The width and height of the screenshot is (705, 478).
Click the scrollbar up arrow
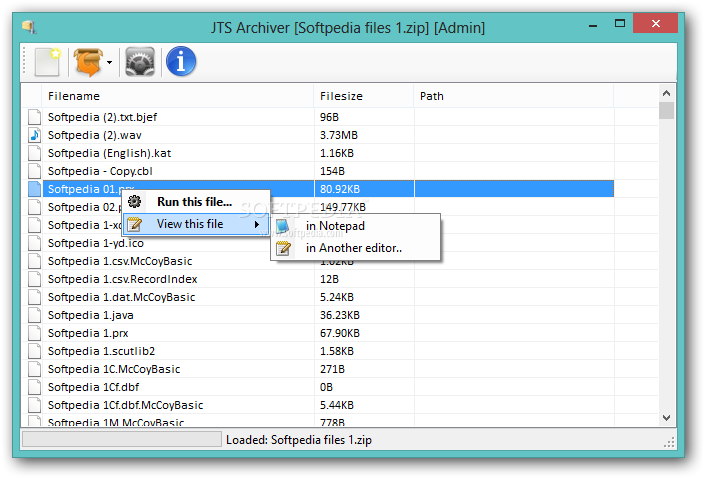point(667,93)
